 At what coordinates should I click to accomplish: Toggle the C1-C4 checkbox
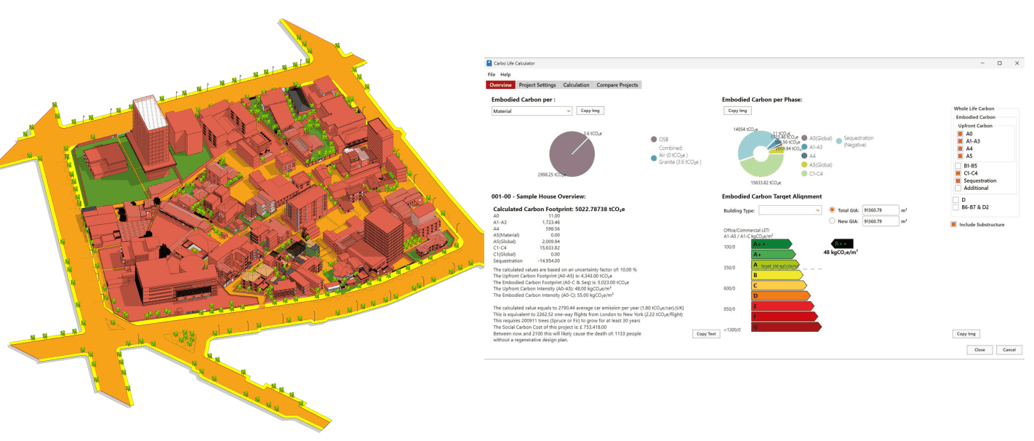click(958, 173)
